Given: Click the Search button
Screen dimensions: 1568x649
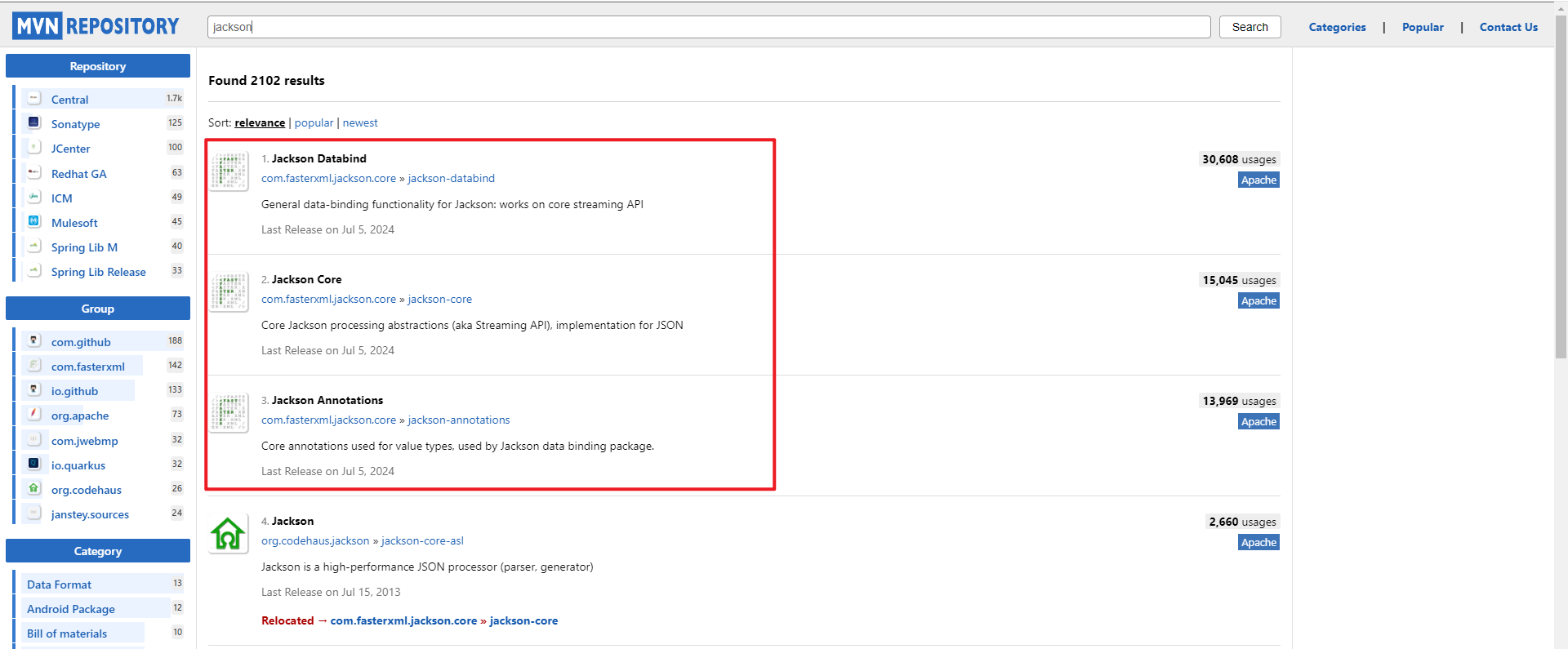Looking at the screenshot, I should point(1249,27).
